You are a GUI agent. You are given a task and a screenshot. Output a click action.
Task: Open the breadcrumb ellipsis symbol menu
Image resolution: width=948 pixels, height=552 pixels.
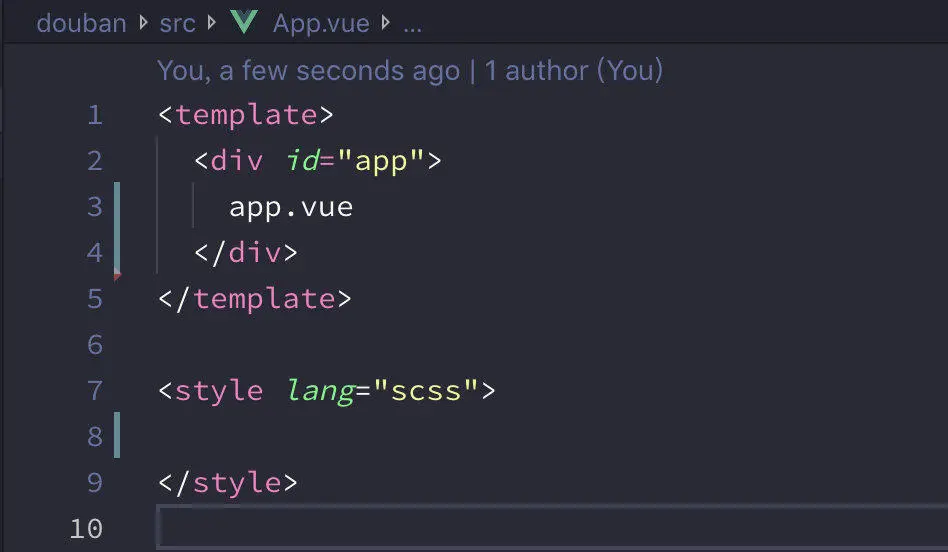click(412, 28)
